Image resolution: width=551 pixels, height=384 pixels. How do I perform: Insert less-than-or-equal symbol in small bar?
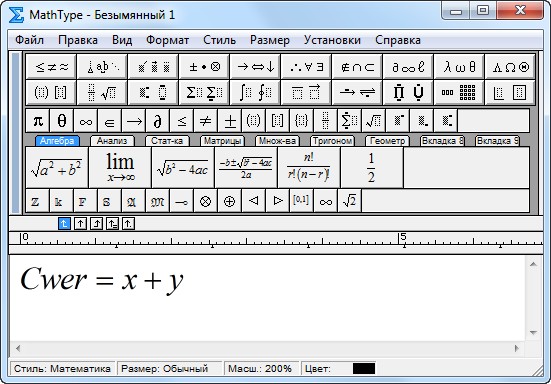[x=182, y=121]
